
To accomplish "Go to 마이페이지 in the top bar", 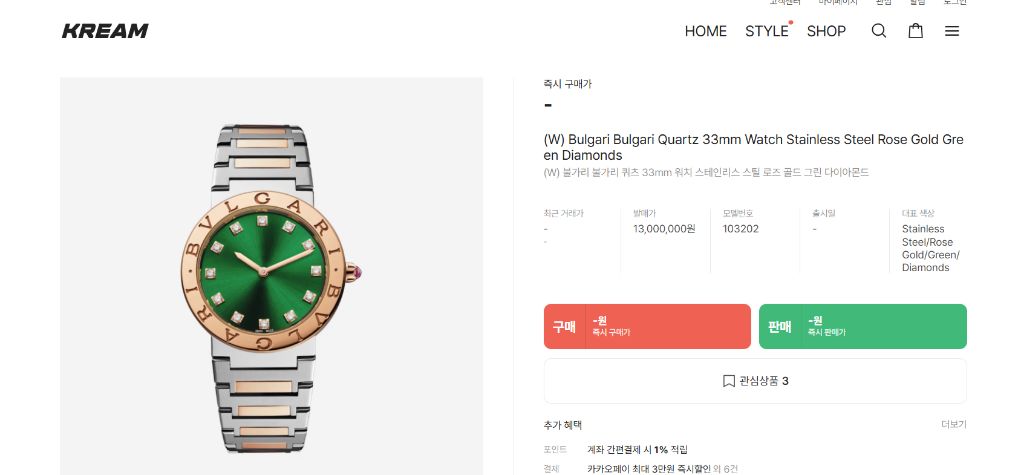I will 838,3.
